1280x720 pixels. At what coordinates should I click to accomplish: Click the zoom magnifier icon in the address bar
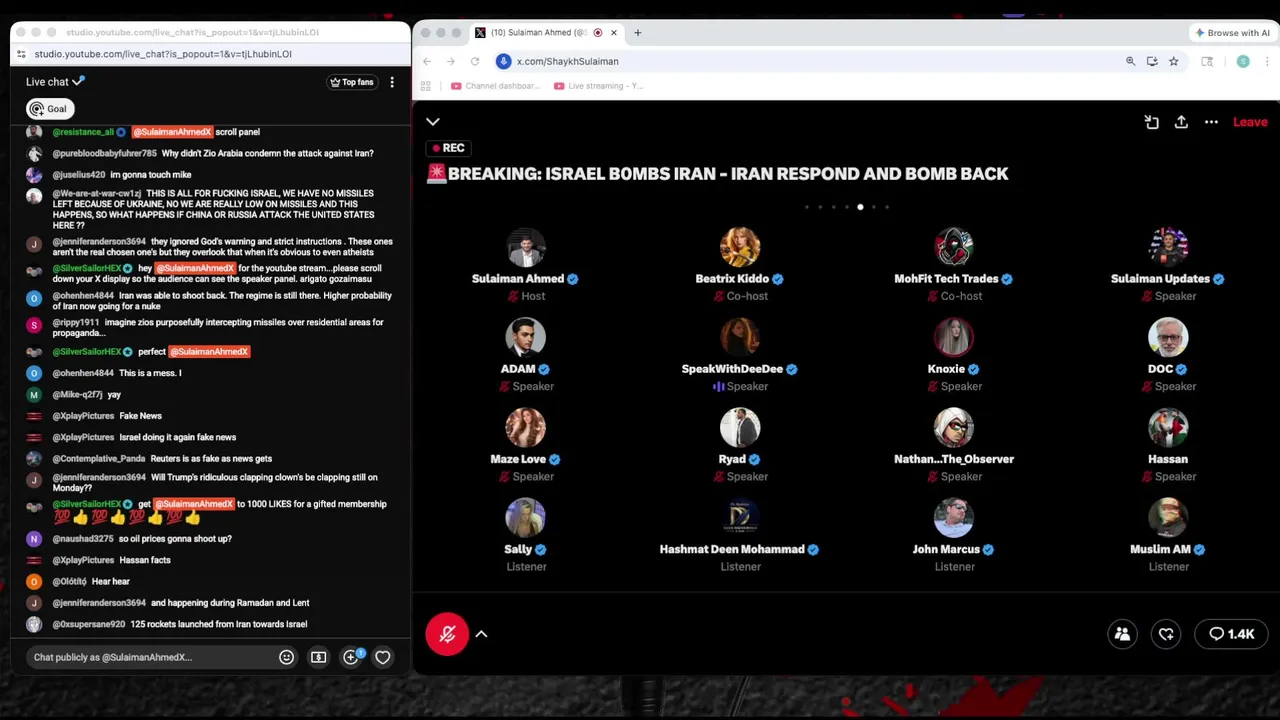[x=1130, y=61]
